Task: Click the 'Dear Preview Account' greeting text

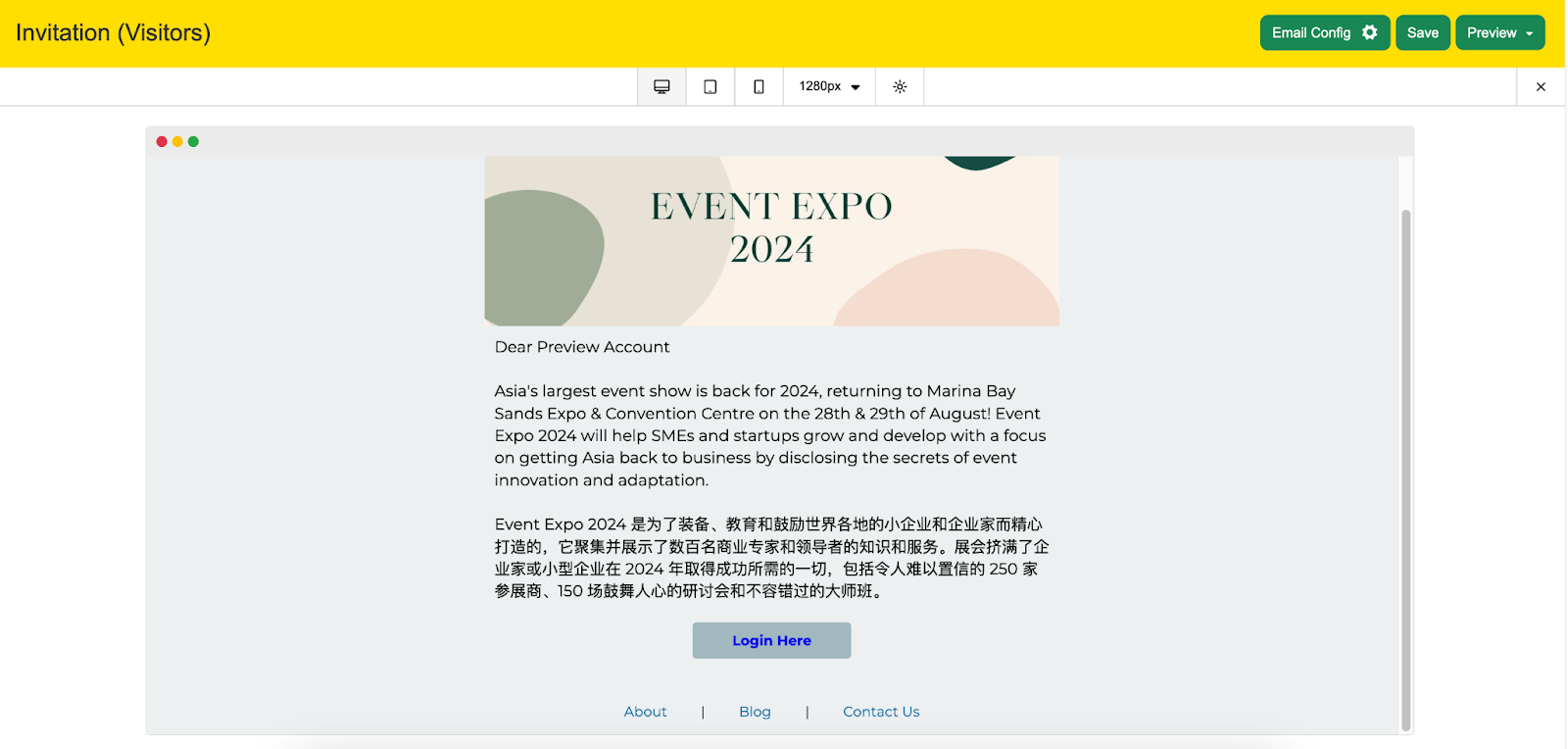Action: 582,347
